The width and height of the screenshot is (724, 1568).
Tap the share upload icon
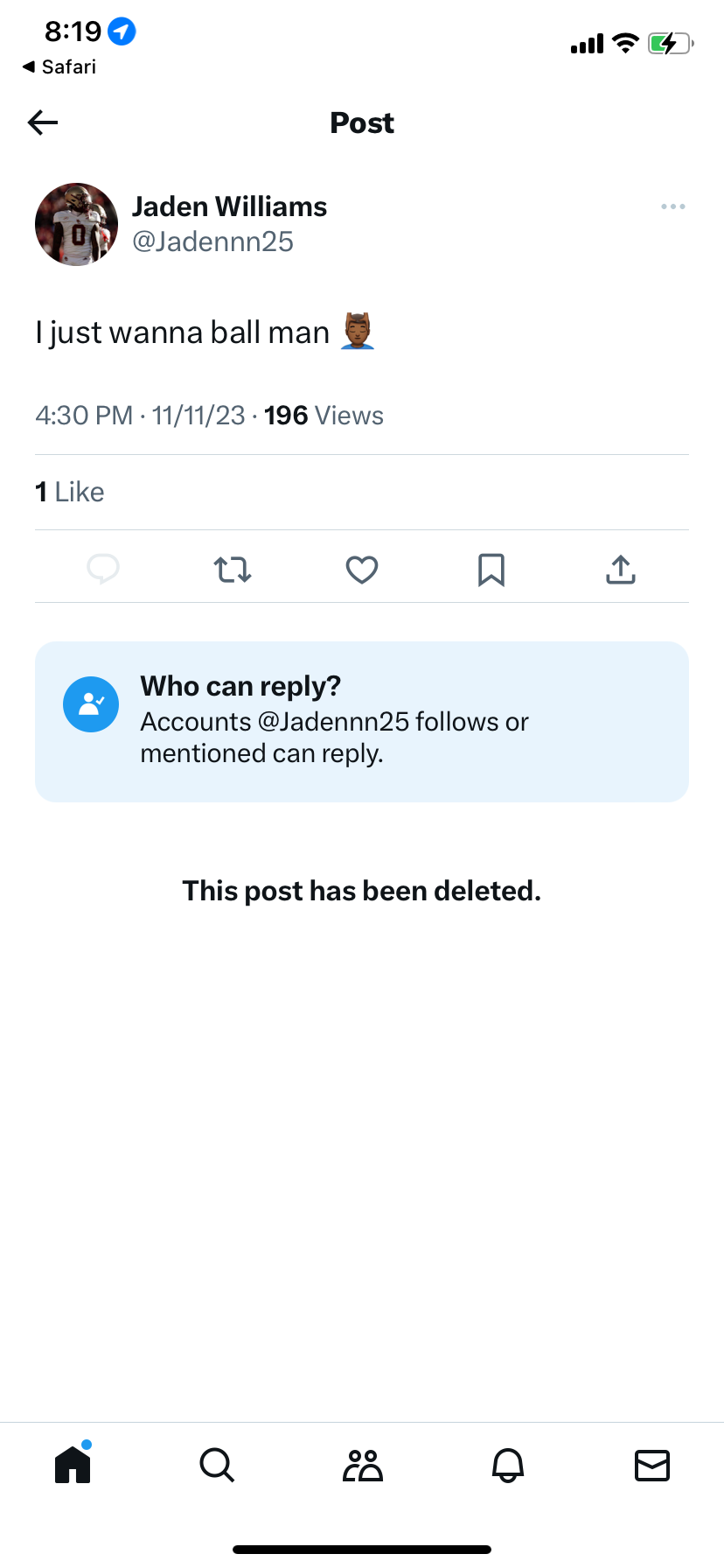[x=621, y=570]
